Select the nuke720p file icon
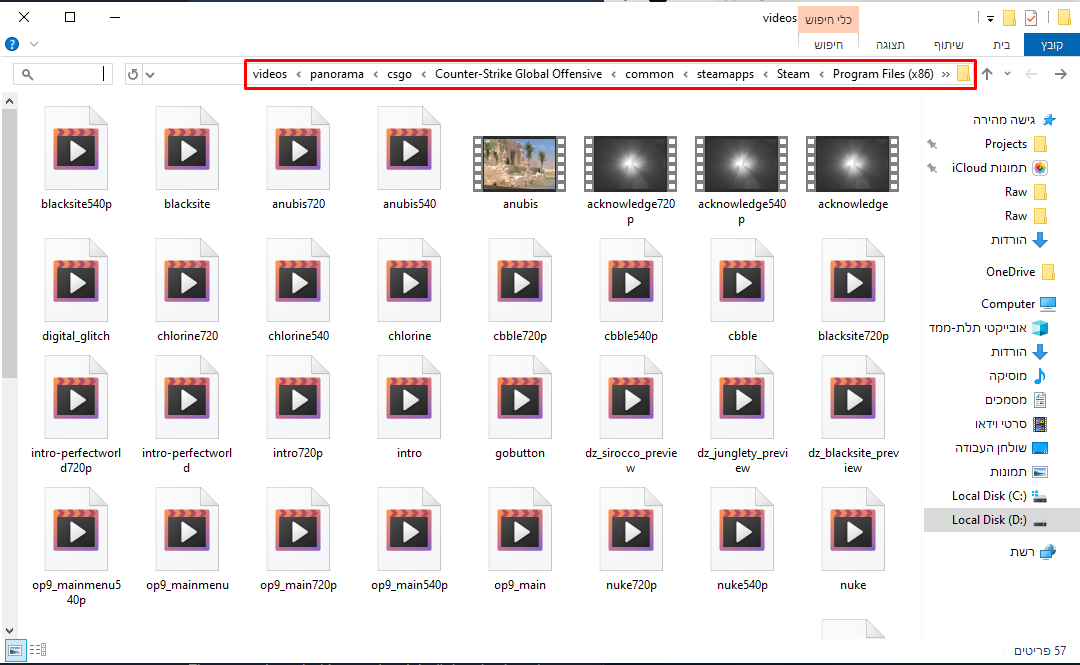Viewport: 1080px width, 665px height. point(631,529)
